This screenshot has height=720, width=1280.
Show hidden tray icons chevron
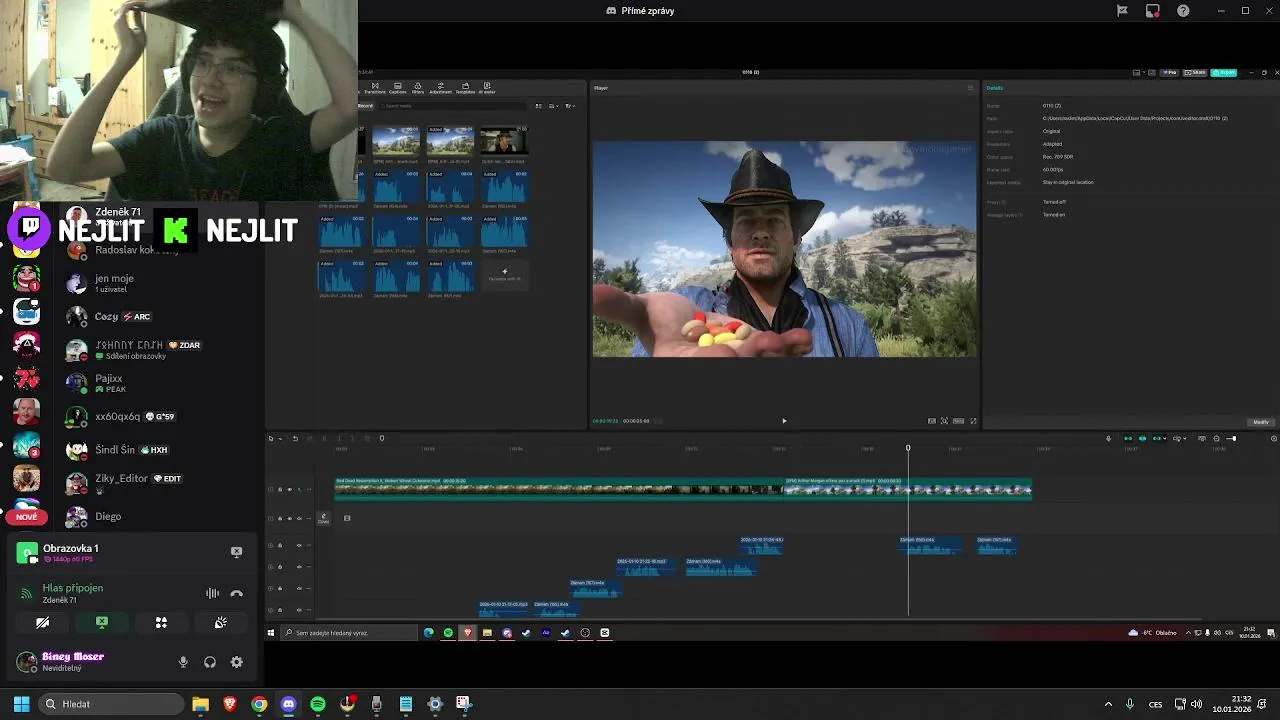pos(1108,704)
